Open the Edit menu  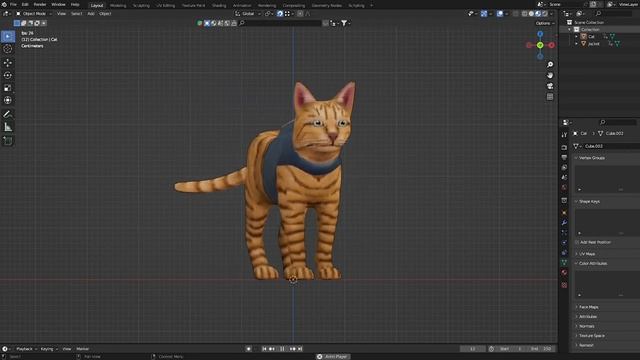click(x=25, y=4)
